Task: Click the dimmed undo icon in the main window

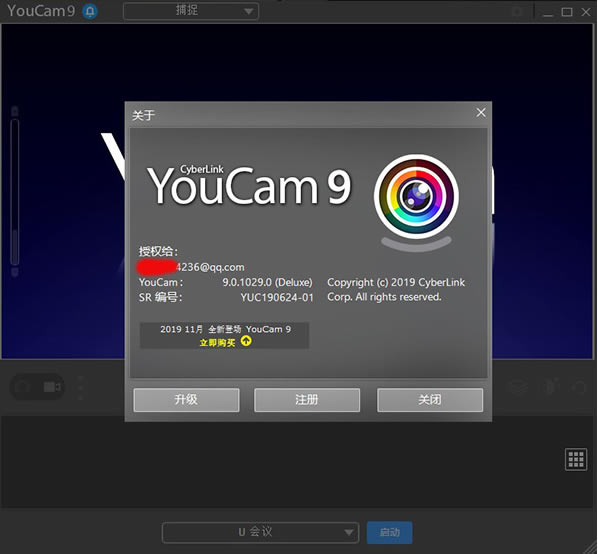Action: pos(579,388)
